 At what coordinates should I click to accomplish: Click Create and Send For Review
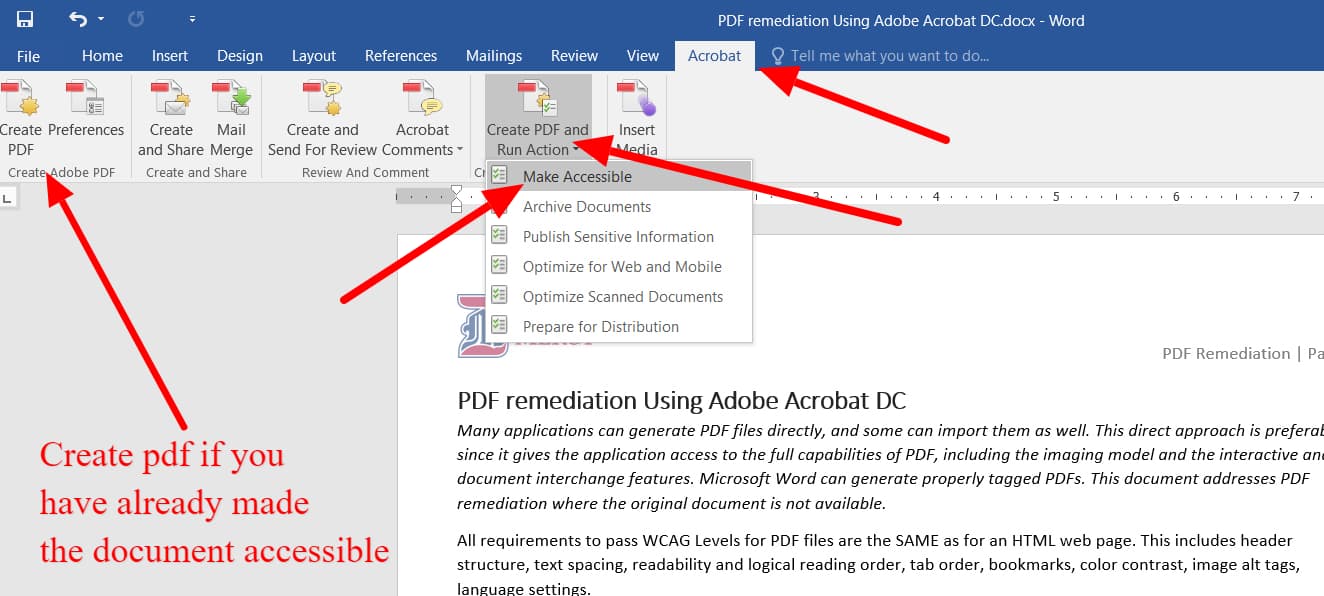click(x=322, y=118)
